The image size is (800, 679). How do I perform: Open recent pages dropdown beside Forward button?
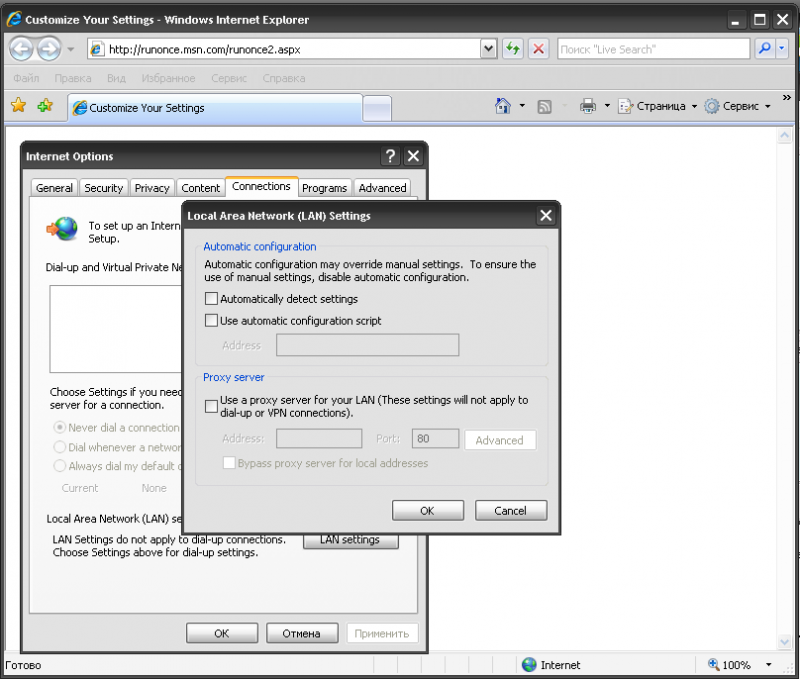click(70, 49)
